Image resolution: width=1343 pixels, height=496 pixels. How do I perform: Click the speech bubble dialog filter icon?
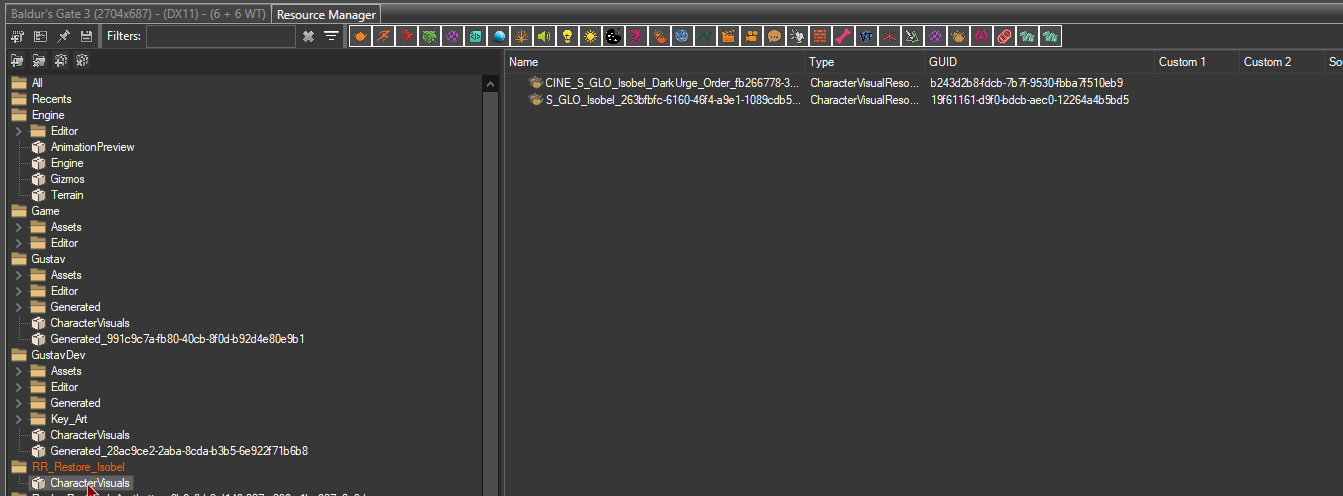[x=774, y=36]
